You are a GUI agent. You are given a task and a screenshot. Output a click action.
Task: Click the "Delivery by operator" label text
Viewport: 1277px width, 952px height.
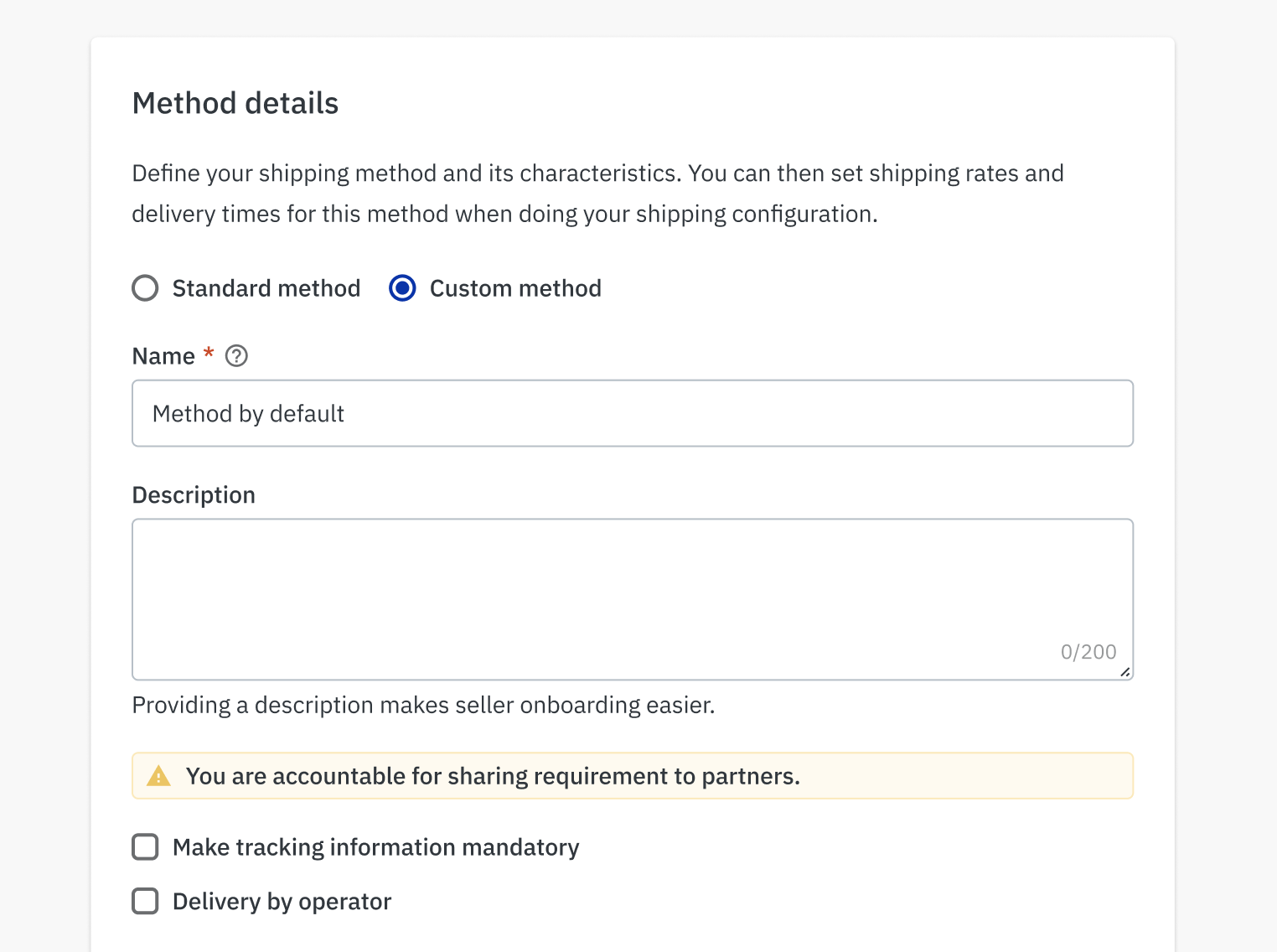click(282, 902)
